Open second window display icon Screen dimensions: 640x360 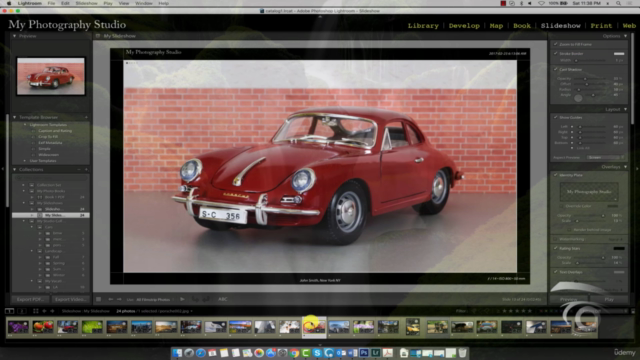click(22, 311)
